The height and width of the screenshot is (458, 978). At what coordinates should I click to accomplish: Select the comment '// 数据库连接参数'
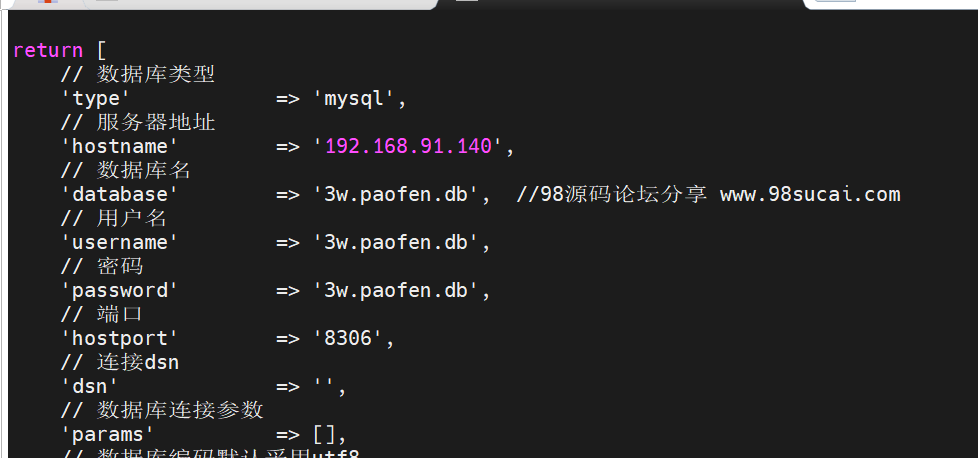pyautogui.click(x=162, y=411)
